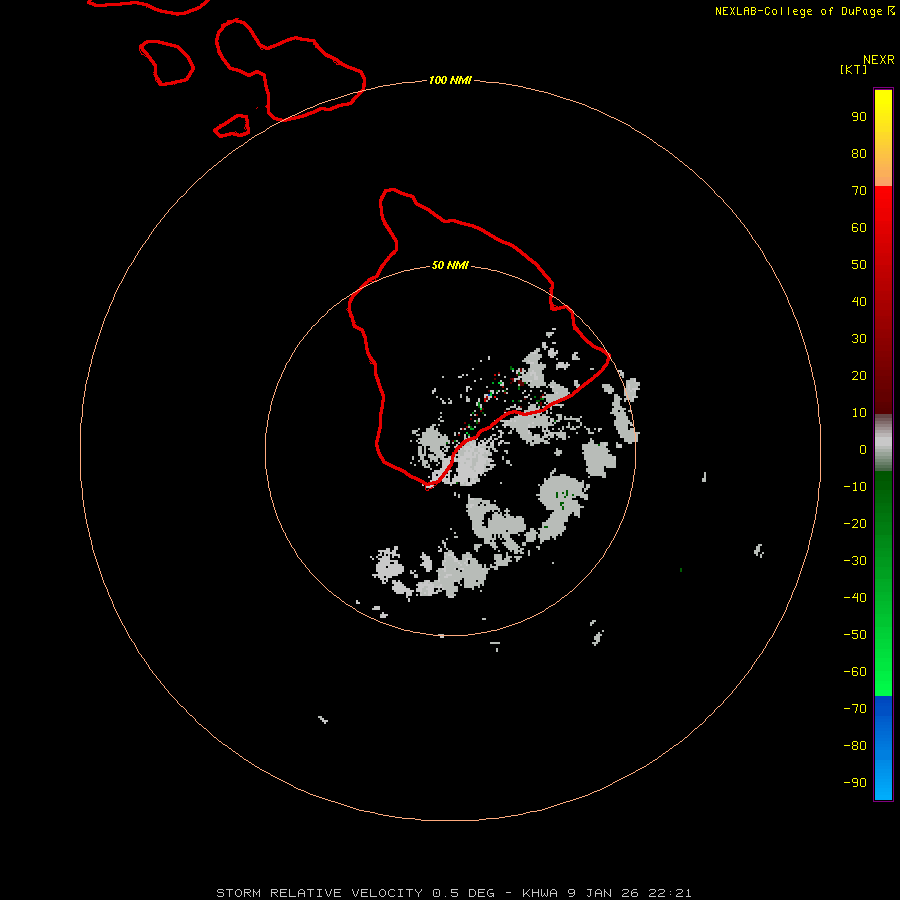Click the 0 value on the velocity scale

click(863, 449)
